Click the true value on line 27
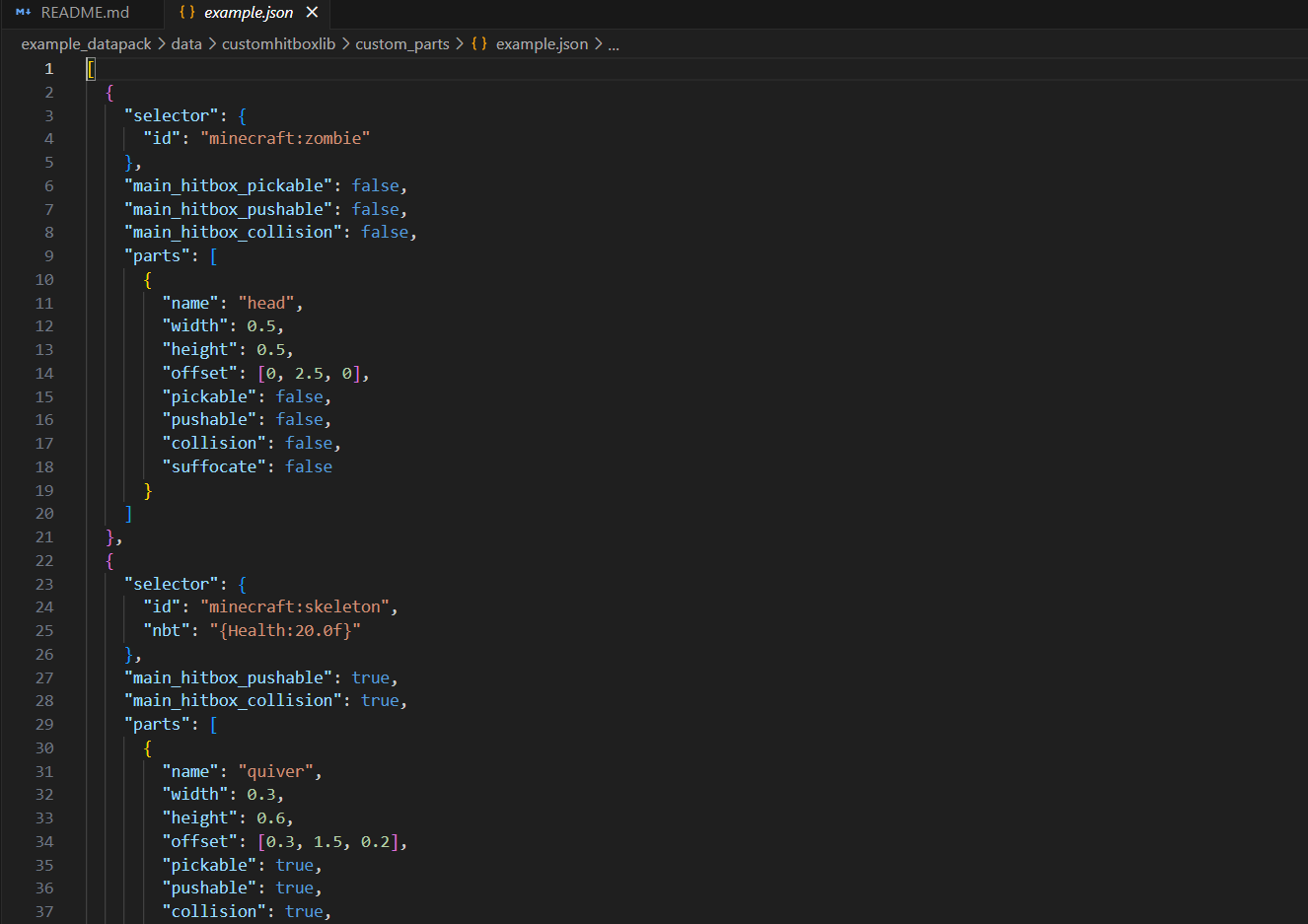Image resolution: width=1308 pixels, height=924 pixels. point(371,678)
